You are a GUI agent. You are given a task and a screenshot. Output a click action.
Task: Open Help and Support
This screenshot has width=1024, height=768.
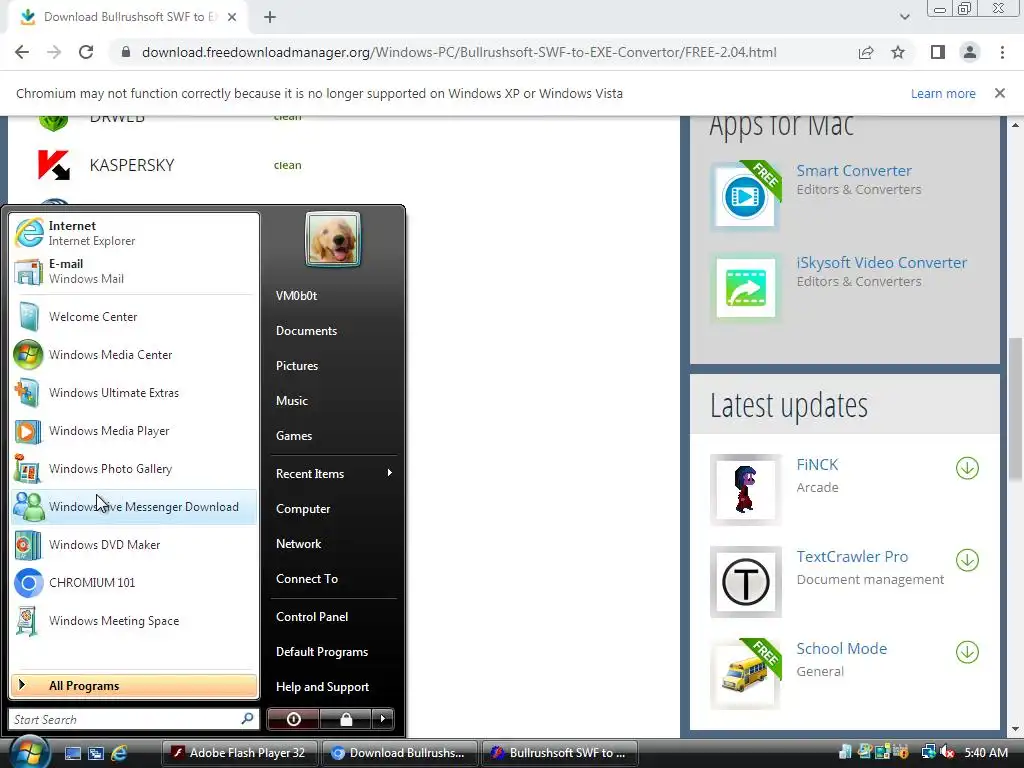(333, 687)
